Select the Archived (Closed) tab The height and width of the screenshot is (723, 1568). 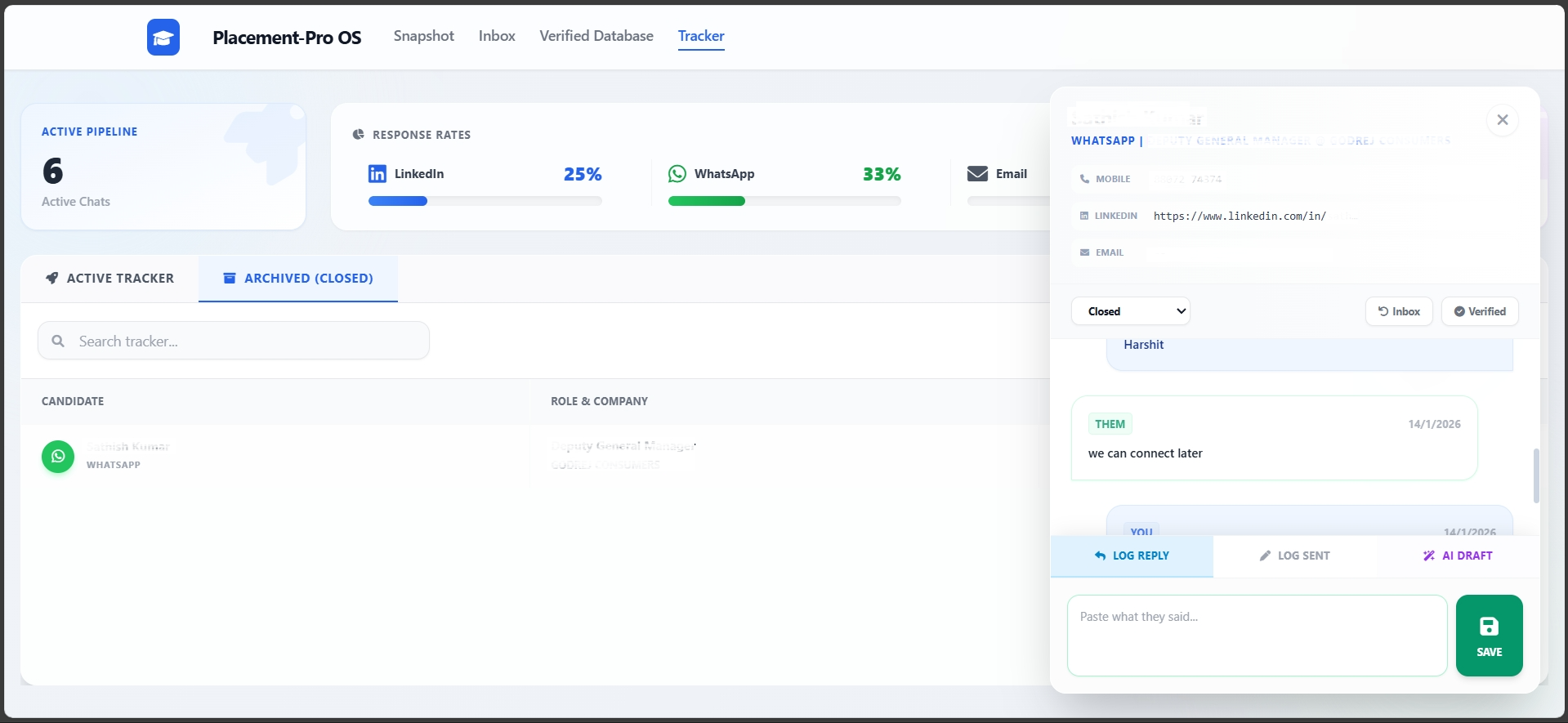298,279
